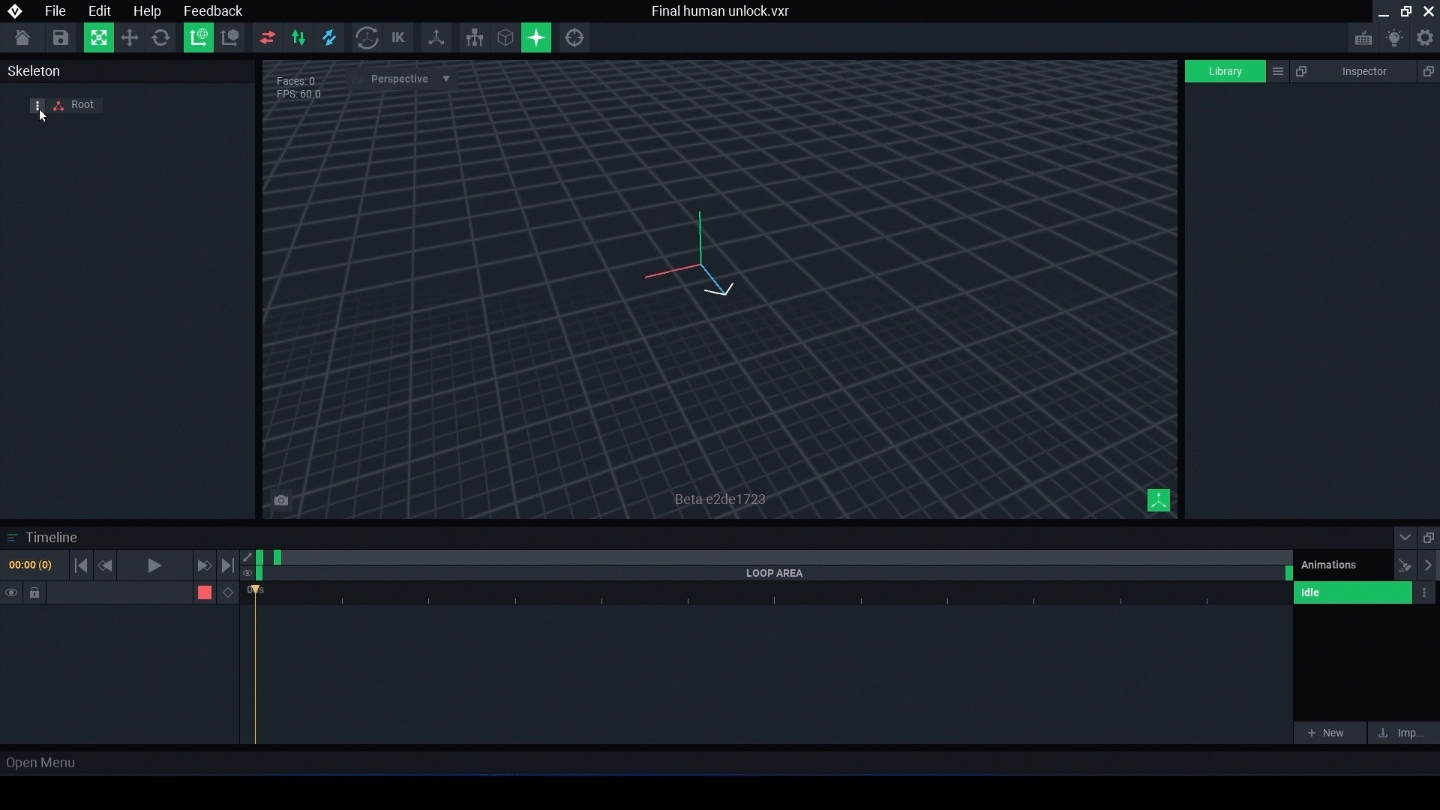
Task: Open the Edit menu
Action: click(99, 11)
